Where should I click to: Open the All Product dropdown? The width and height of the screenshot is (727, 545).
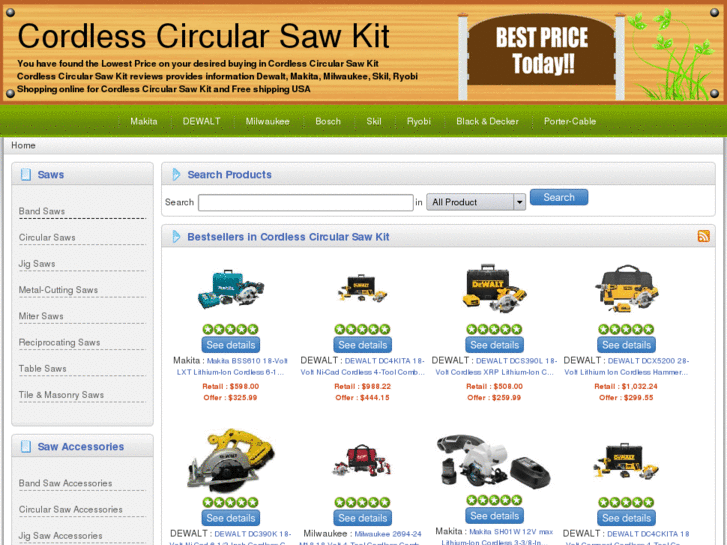[x=476, y=202]
